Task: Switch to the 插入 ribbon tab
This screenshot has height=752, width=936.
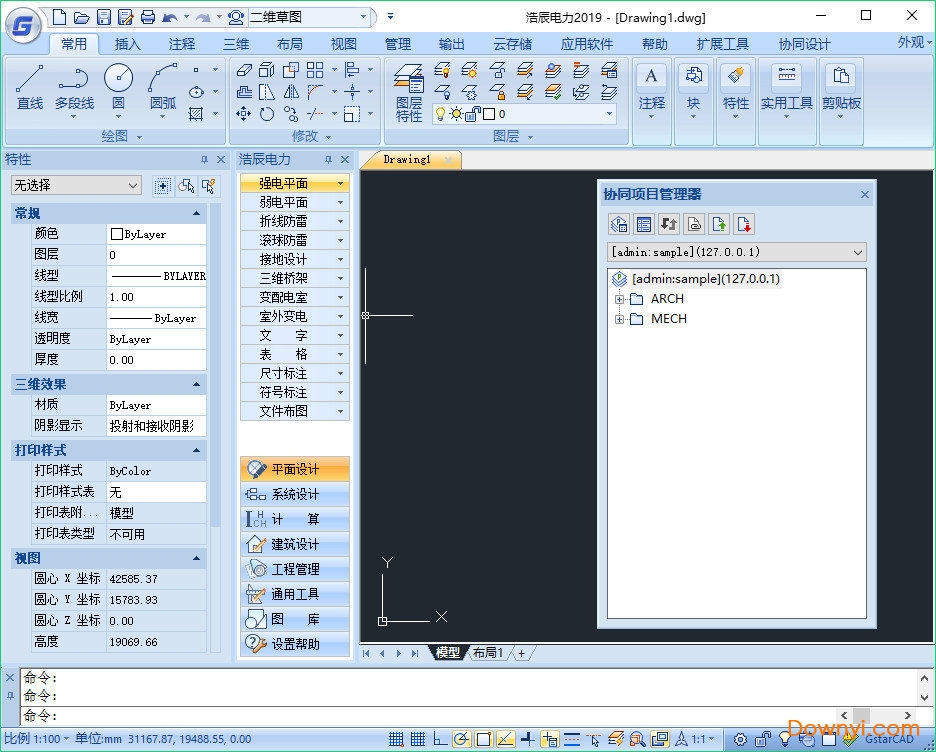Action: click(x=128, y=44)
